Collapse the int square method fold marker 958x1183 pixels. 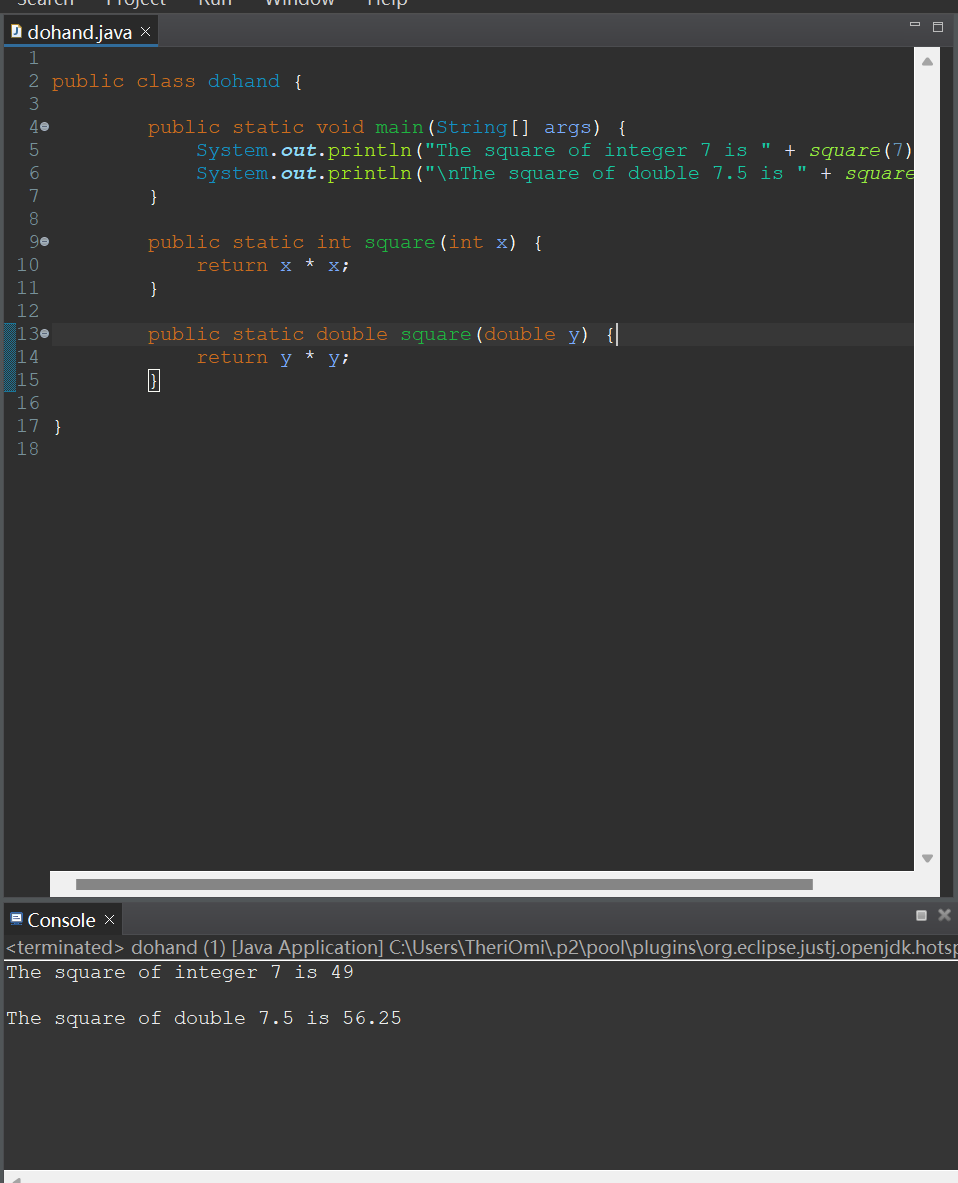coord(45,241)
